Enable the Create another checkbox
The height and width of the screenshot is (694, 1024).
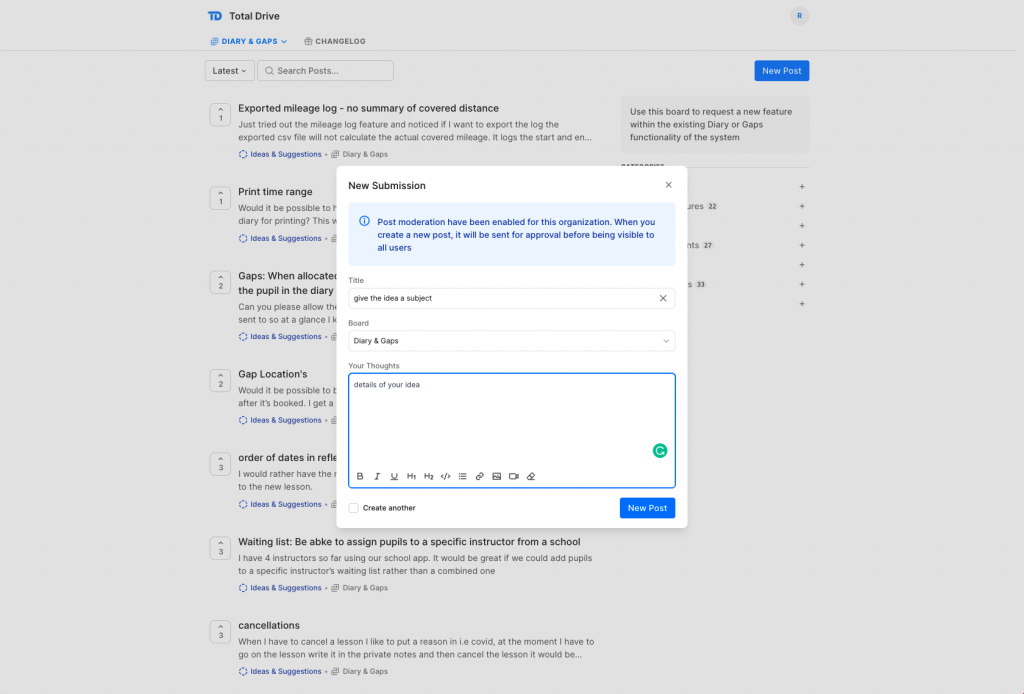pyautogui.click(x=353, y=508)
